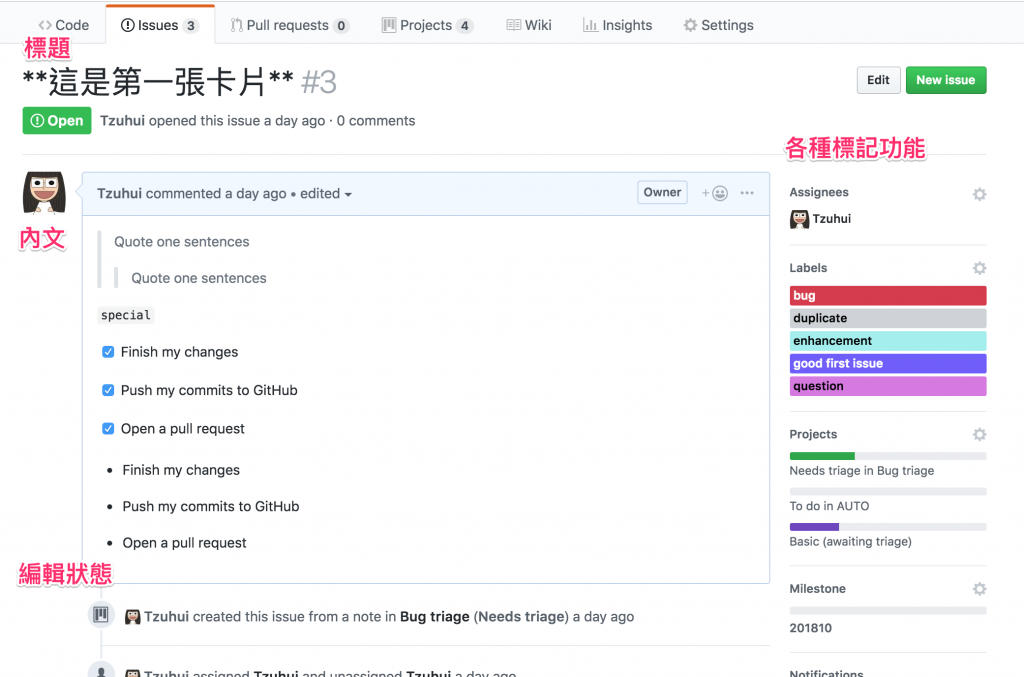The width and height of the screenshot is (1024, 677).
Task: Add a reaction with the smiley icon
Action: pos(715,193)
